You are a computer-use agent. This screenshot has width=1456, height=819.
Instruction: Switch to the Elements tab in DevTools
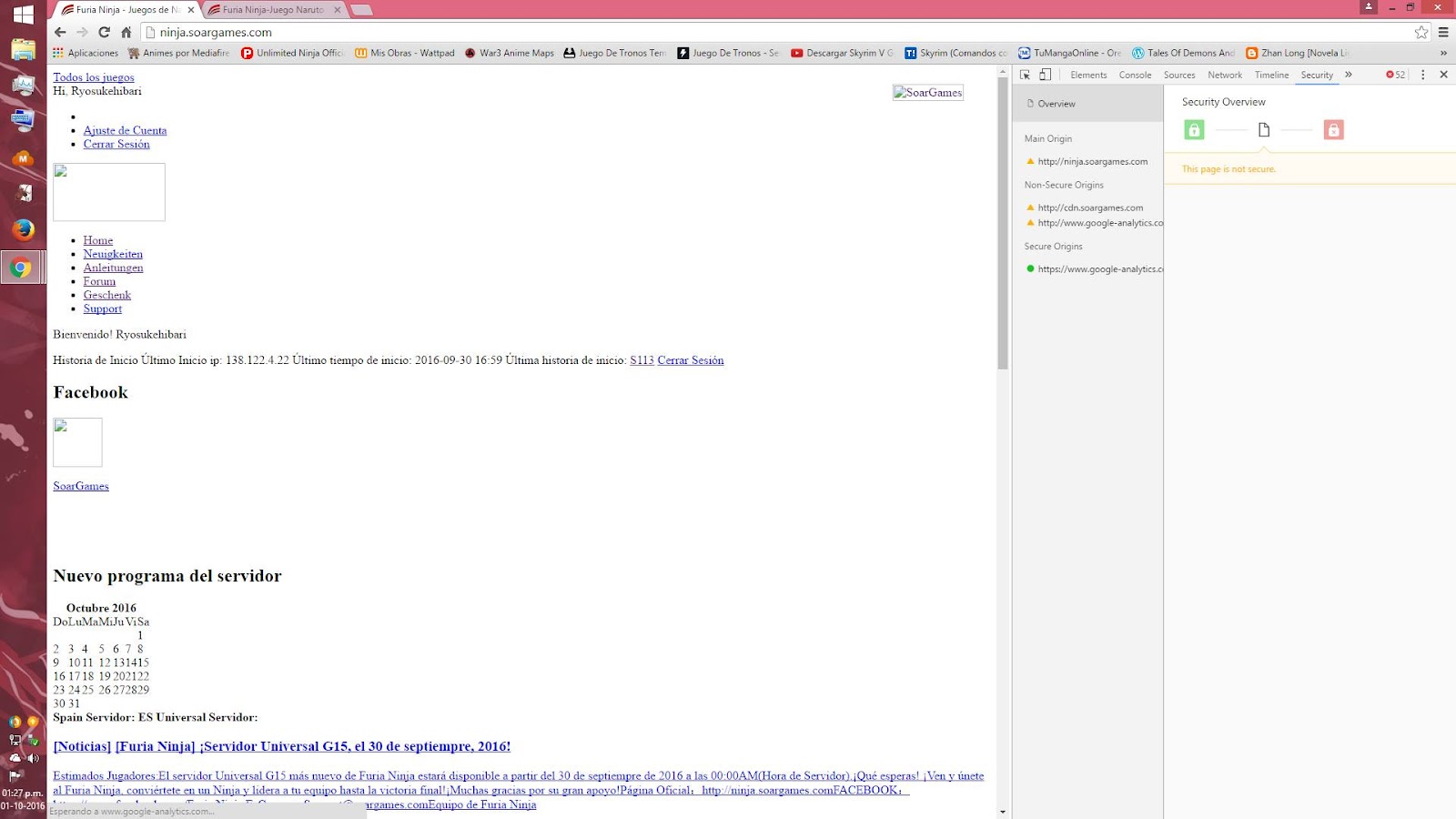point(1088,75)
